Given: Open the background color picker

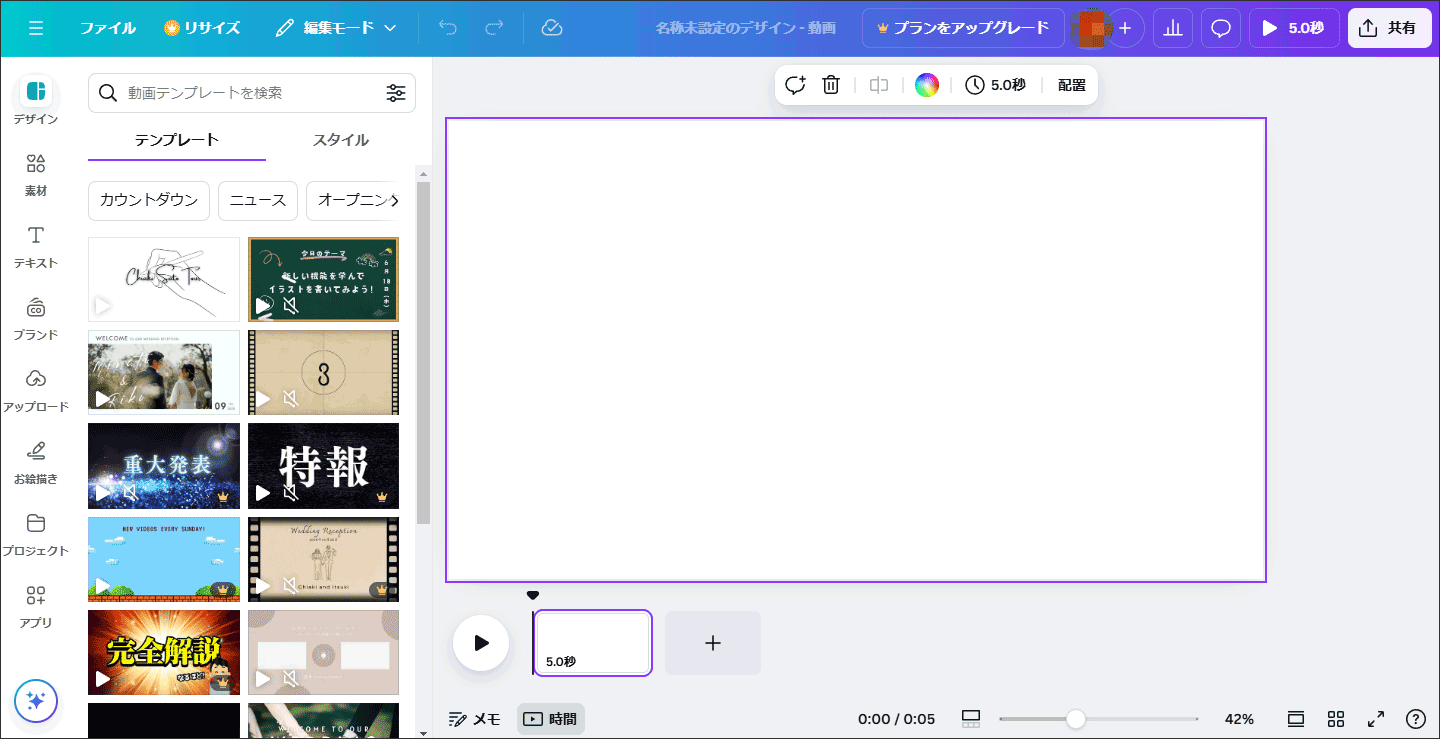Looking at the screenshot, I should pos(927,85).
